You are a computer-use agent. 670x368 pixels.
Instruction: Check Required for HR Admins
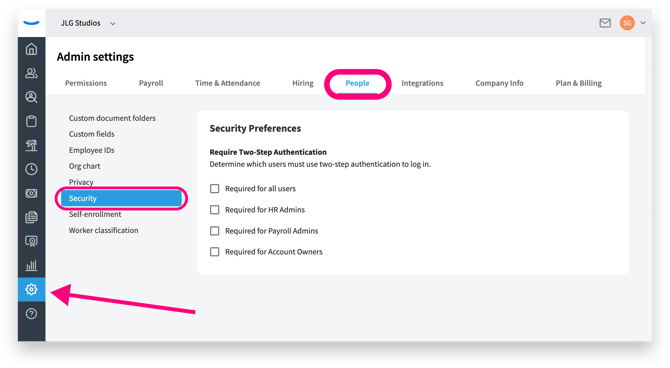215,209
